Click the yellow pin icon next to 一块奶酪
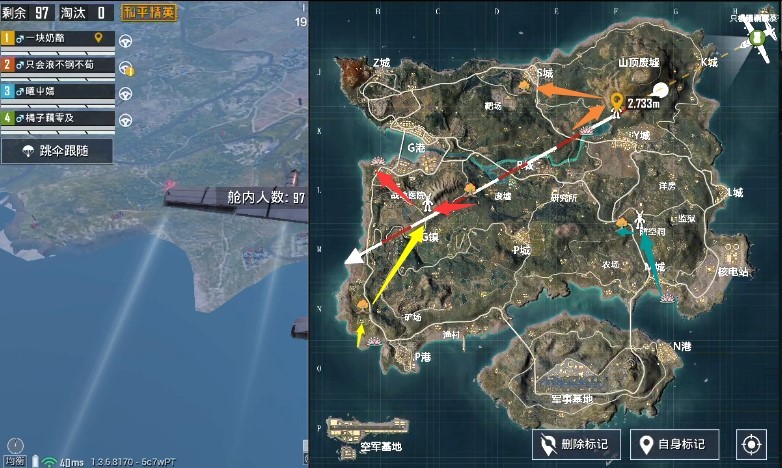Image resolution: width=782 pixels, height=468 pixels. (x=99, y=37)
